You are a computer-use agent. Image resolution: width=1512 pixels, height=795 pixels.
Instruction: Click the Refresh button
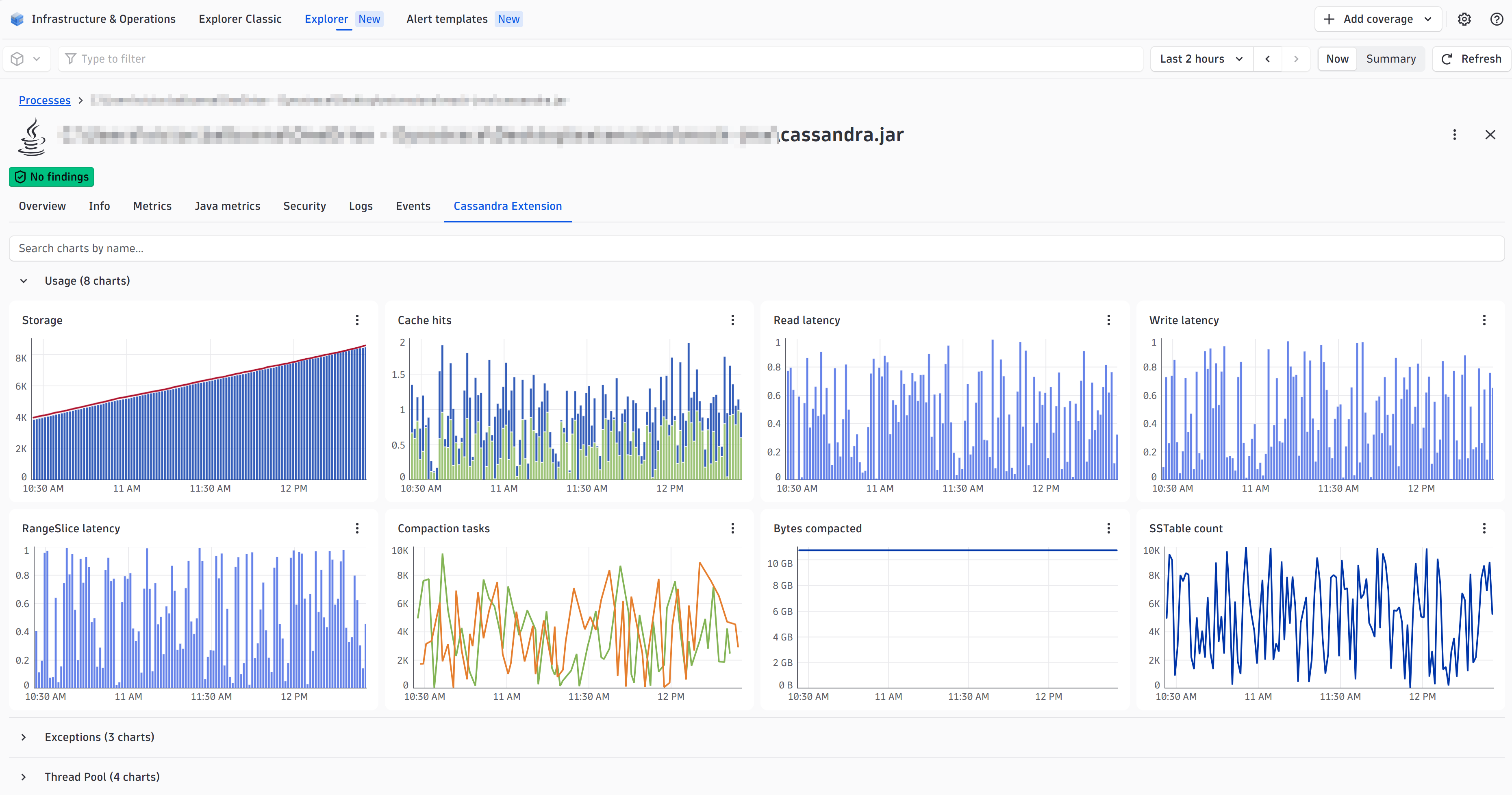(x=1471, y=59)
